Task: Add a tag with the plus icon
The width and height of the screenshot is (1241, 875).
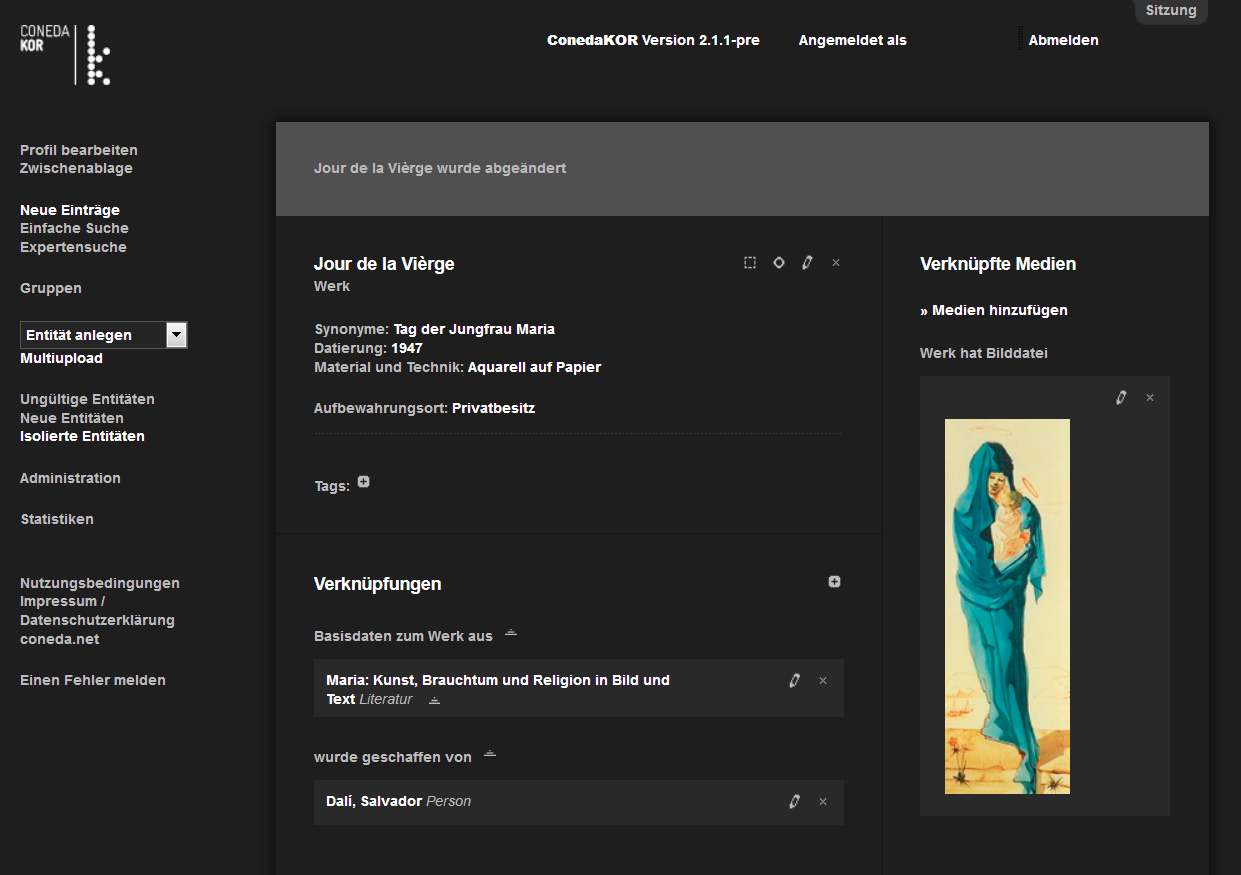Action: [364, 482]
